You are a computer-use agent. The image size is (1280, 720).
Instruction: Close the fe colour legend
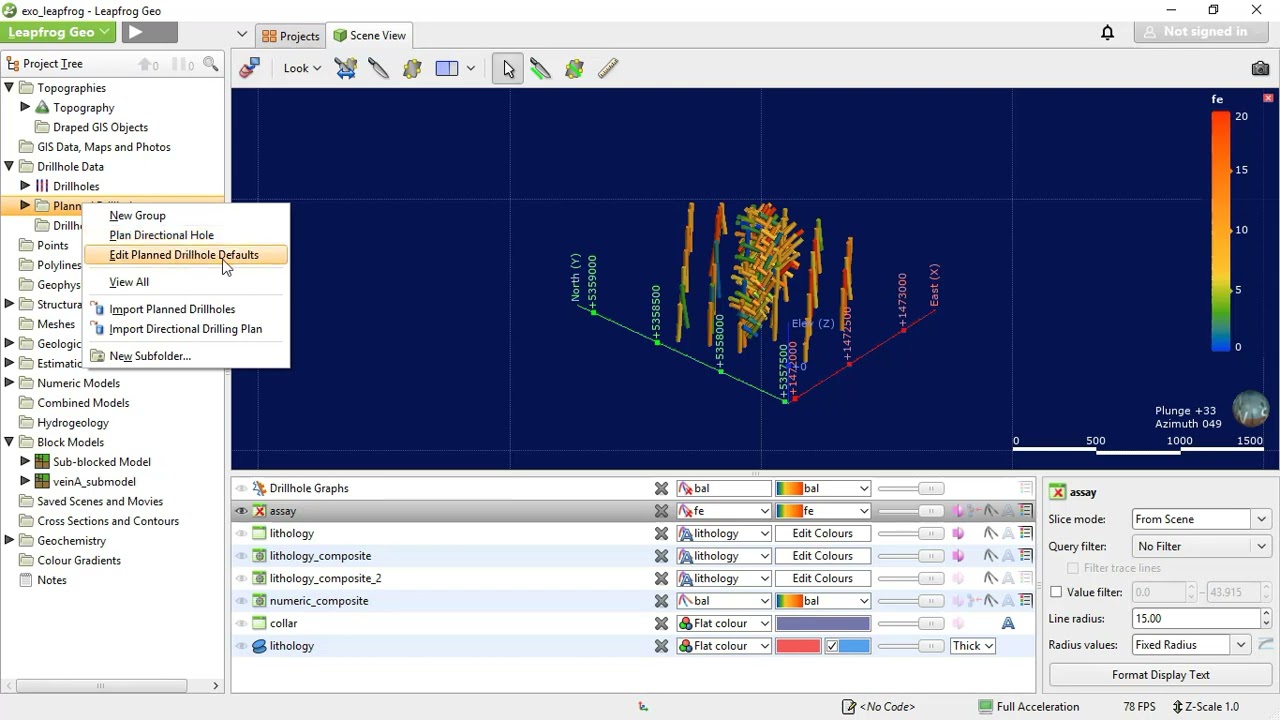(1268, 98)
